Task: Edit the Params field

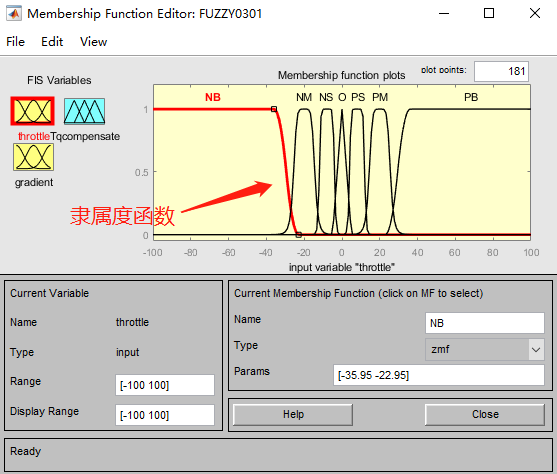Action: click(439, 375)
